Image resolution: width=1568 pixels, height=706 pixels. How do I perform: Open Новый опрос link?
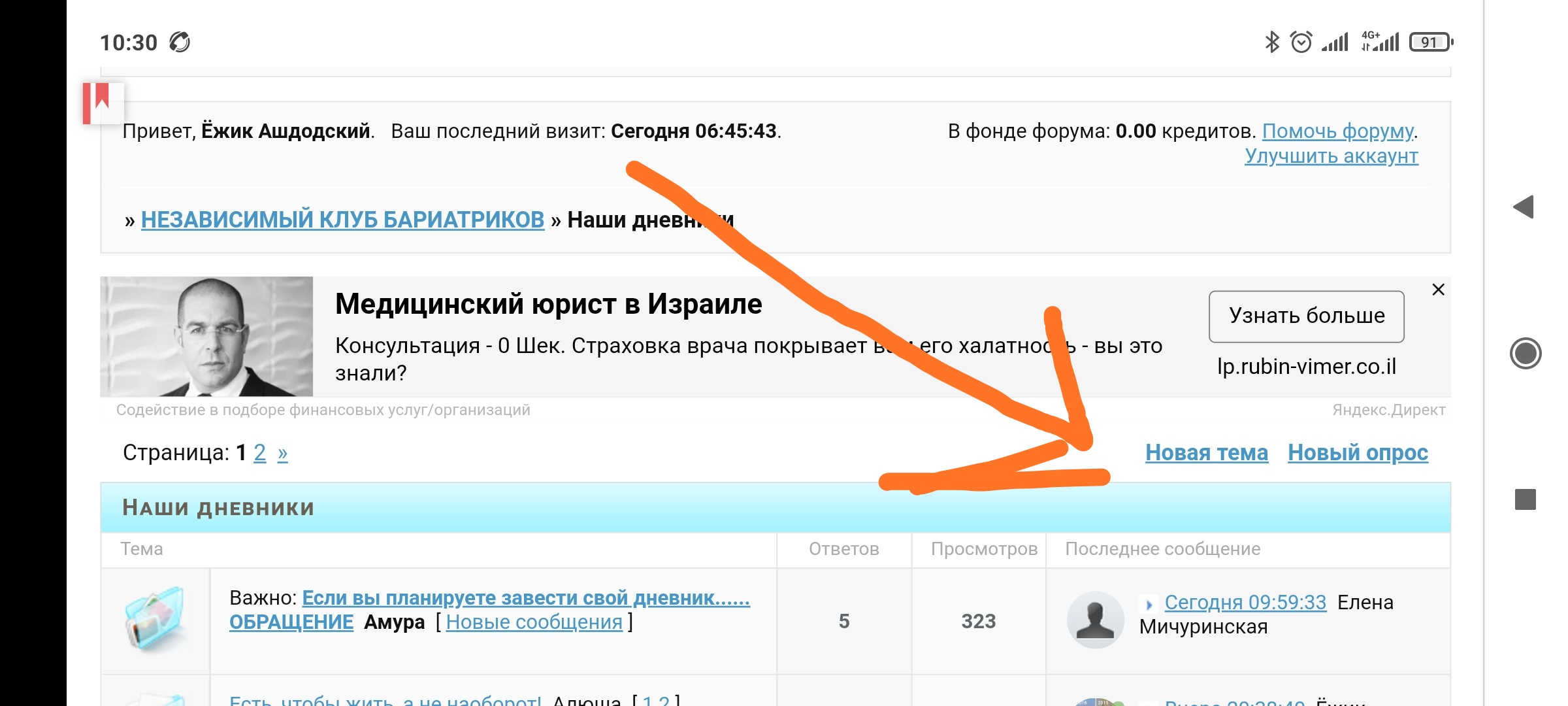pos(1358,452)
